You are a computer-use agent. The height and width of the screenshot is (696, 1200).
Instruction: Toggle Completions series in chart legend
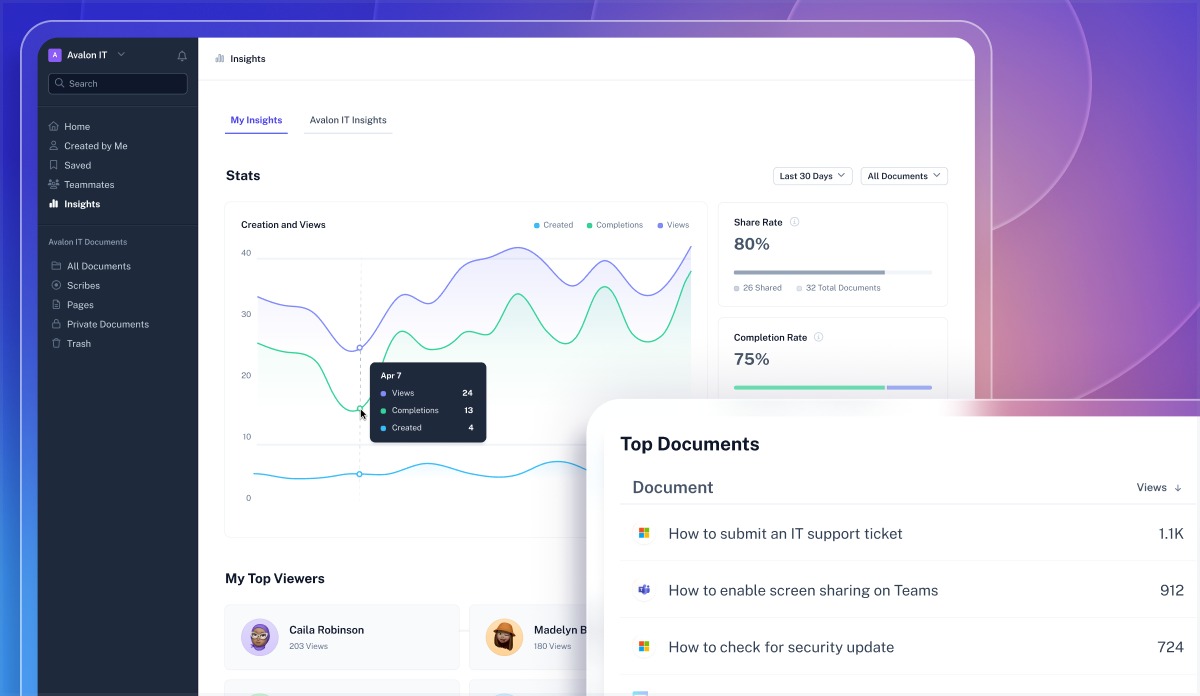pos(614,225)
